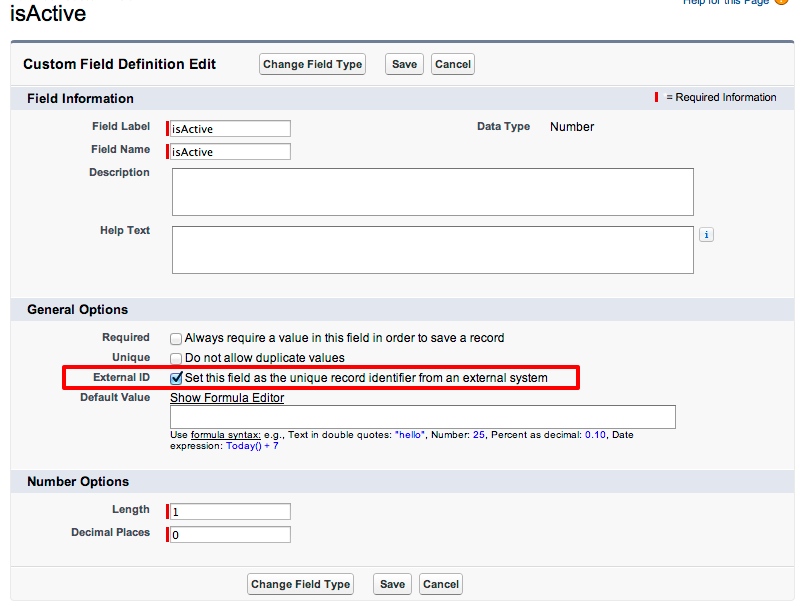
Task: Click the Default Value formula field
Action: pyautogui.click(x=422, y=417)
